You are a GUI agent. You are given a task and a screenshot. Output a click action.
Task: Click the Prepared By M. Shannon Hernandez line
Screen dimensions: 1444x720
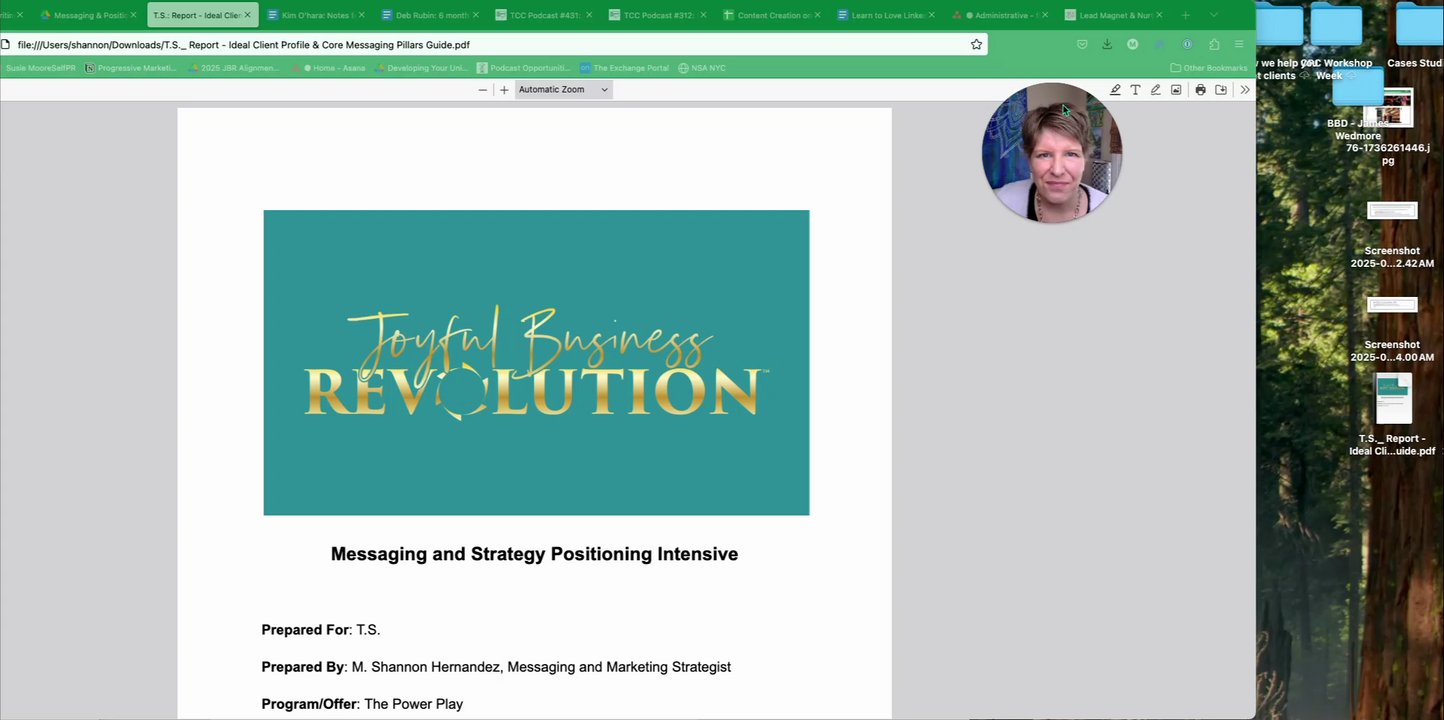coord(496,667)
